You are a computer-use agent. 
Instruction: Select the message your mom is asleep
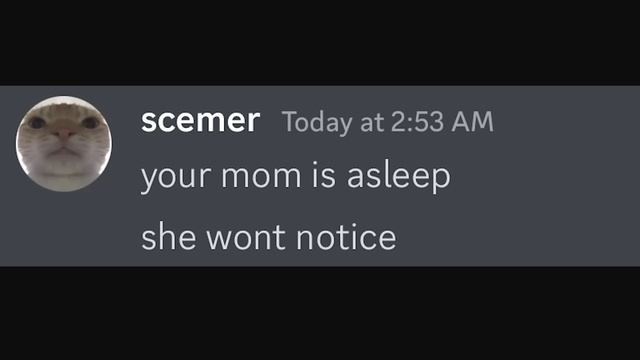point(296,177)
